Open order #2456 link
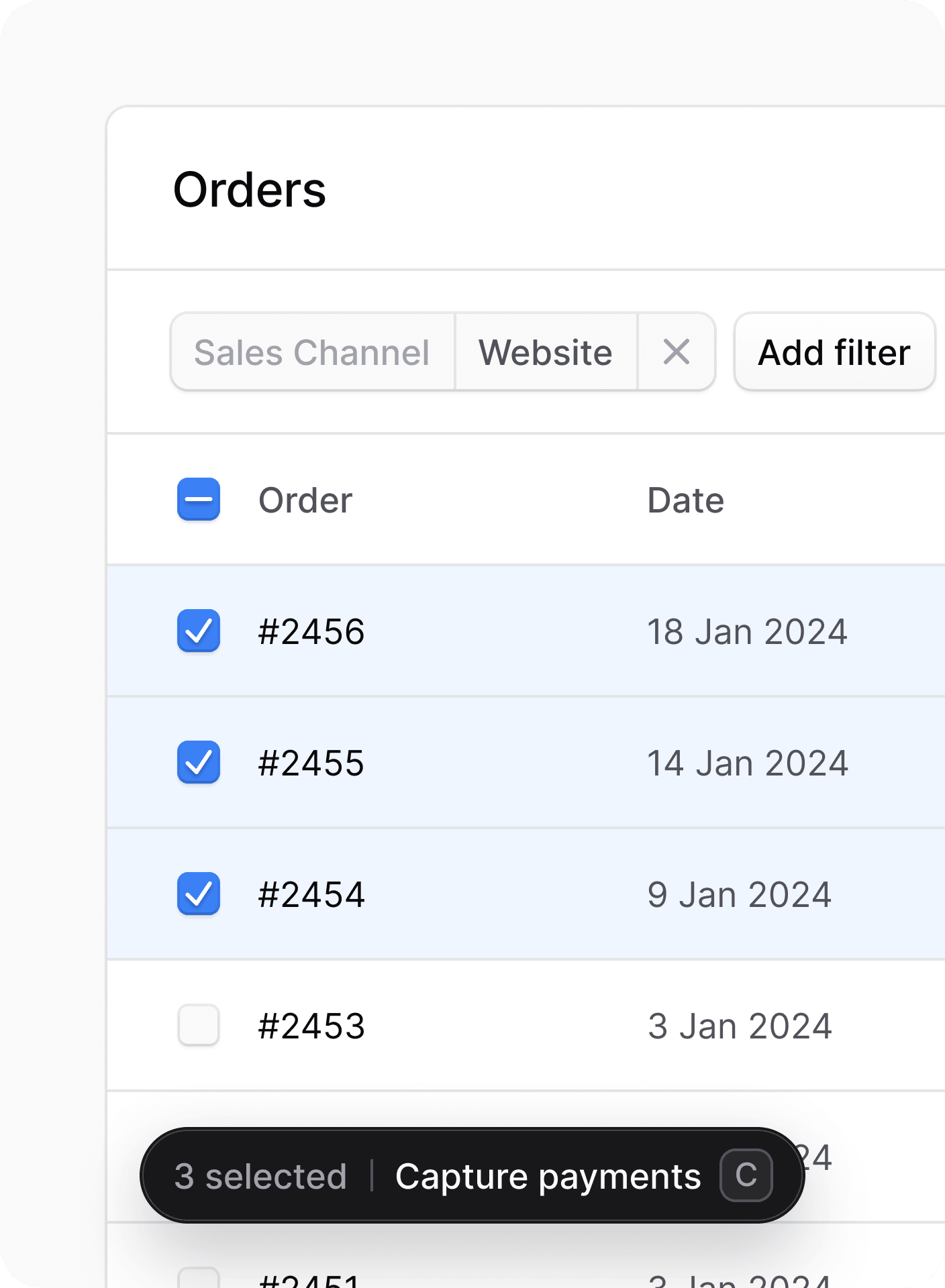Viewport: 945px width, 1288px height. pyautogui.click(x=311, y=632)
